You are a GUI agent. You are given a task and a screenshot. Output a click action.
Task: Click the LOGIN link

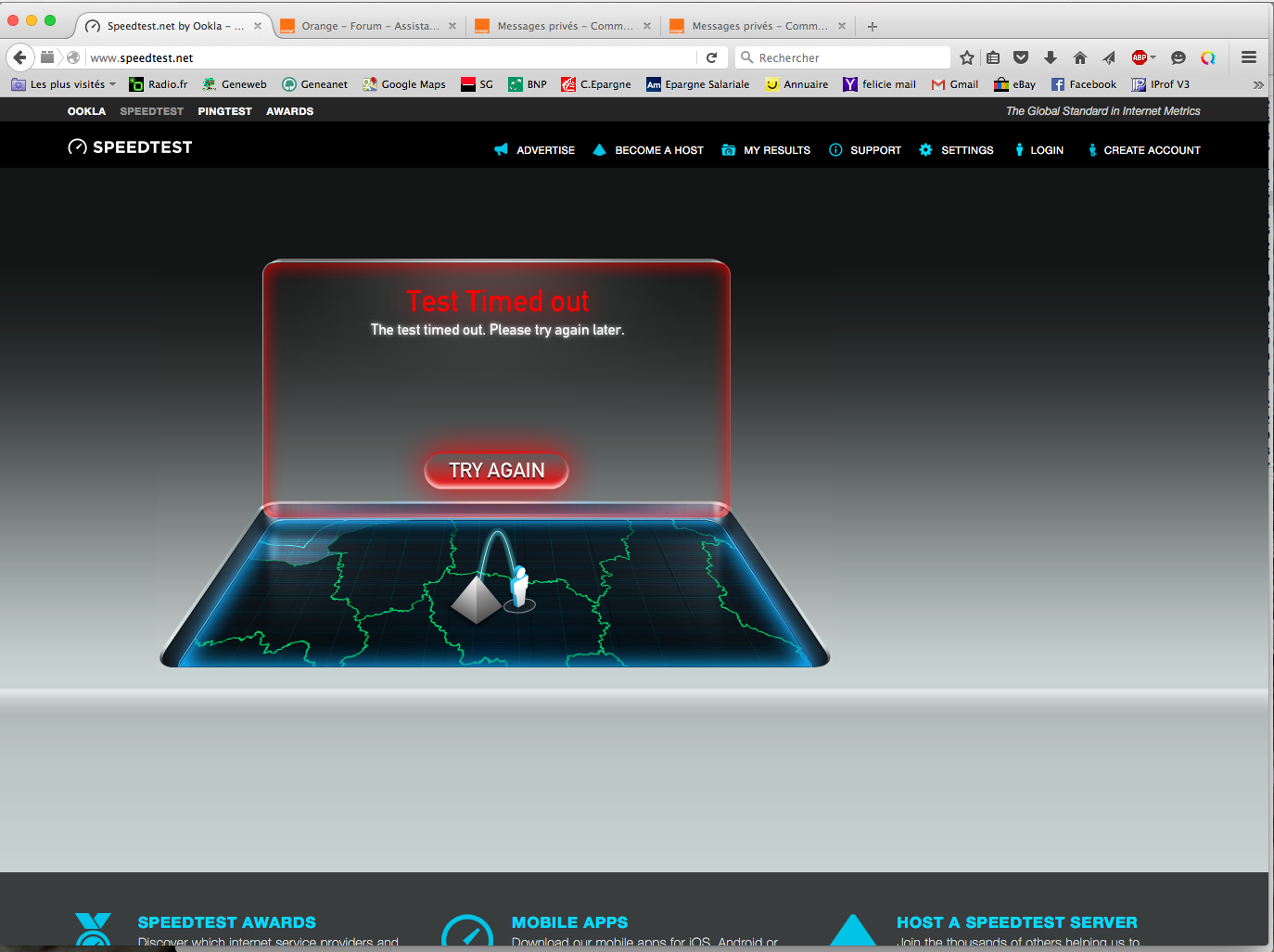(x=1047, y=150)
